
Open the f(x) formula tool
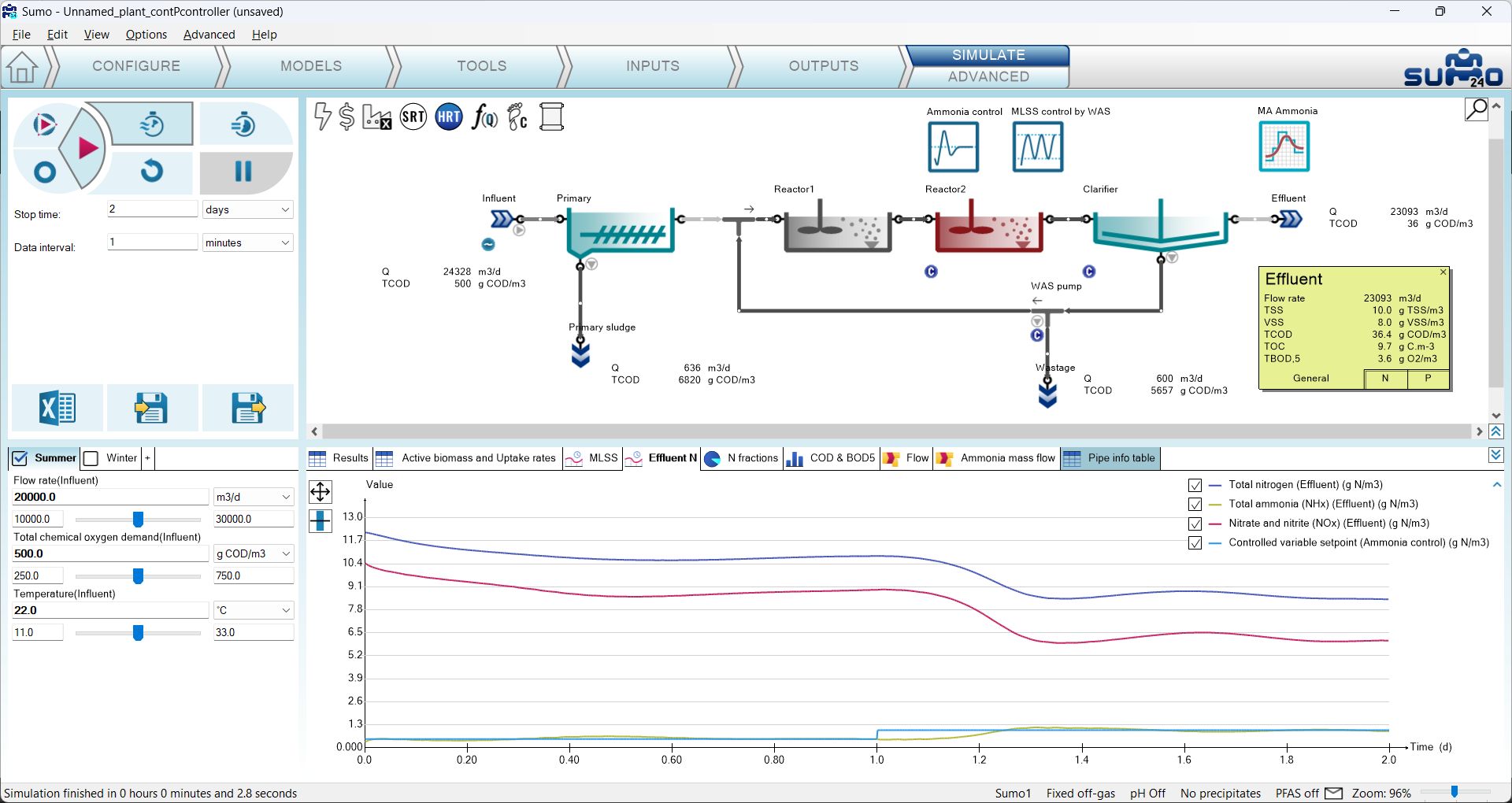tap(484, 117)
